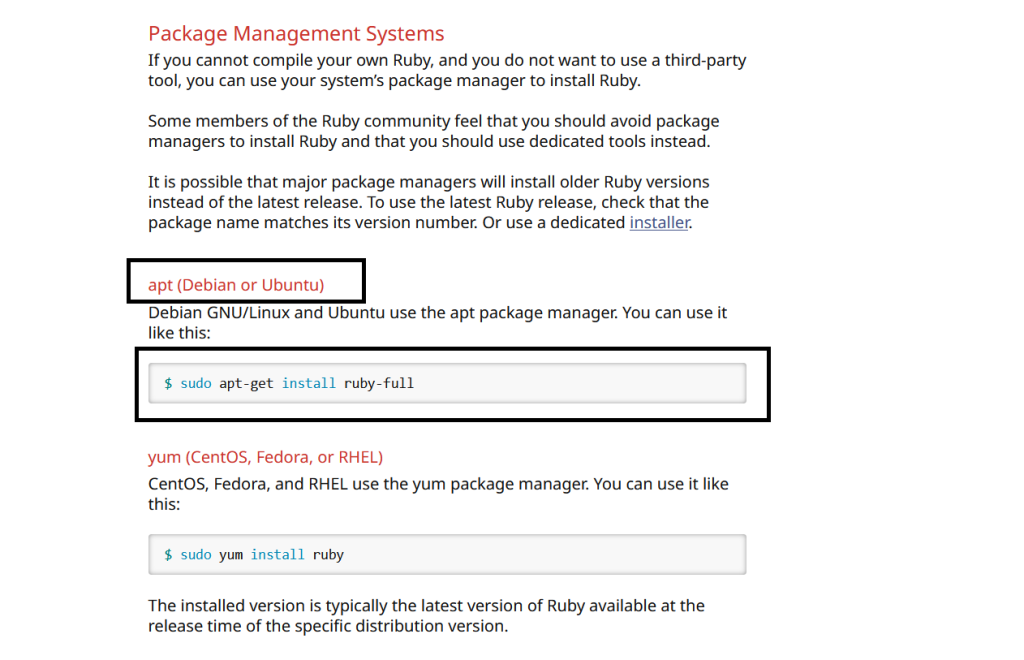
Task: Click "ruby-full" in the apt-get command
Action: click(379, 383)
